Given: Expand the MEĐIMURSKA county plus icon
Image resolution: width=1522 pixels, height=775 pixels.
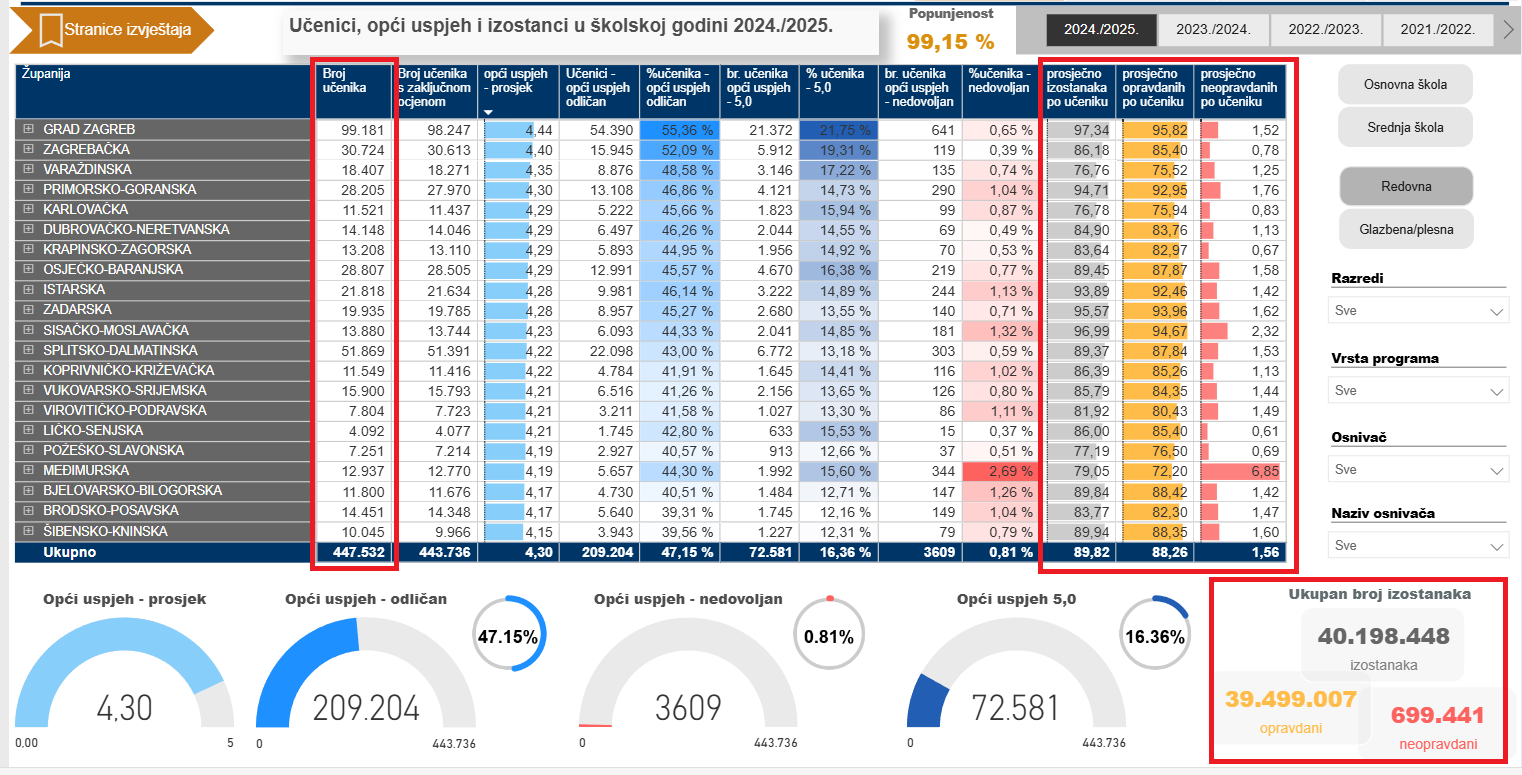Looking at the screenshot, I should pyautogui.click(x=28, y=471).
